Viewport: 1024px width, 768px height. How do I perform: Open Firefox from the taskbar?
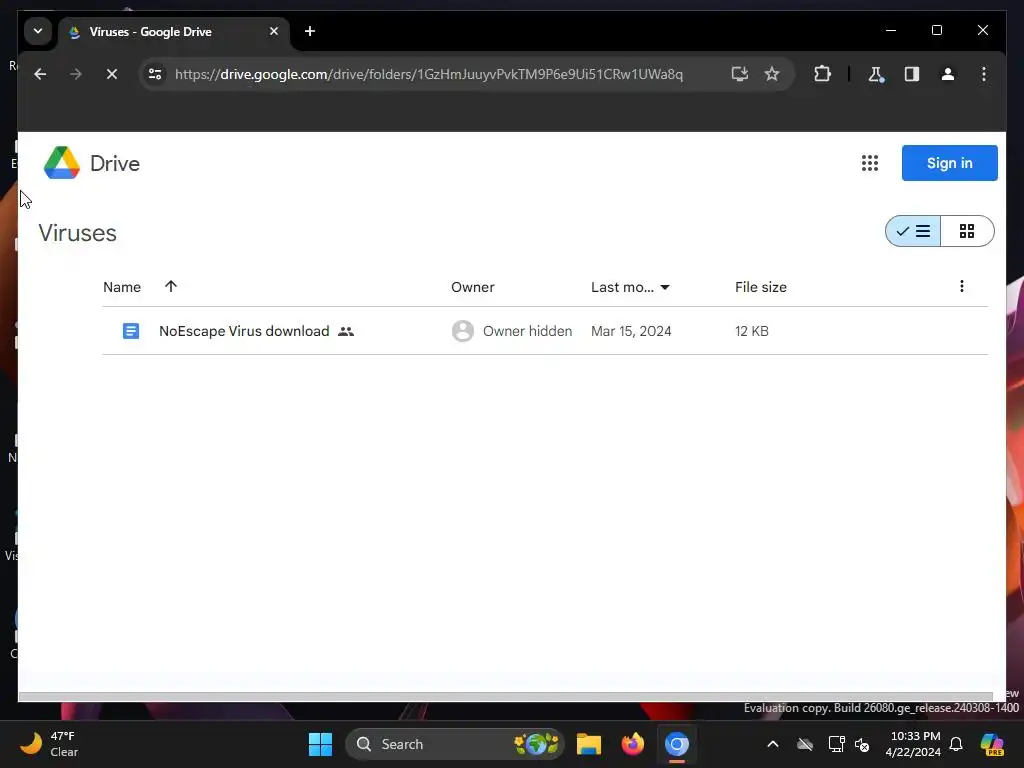pos(632,744)
